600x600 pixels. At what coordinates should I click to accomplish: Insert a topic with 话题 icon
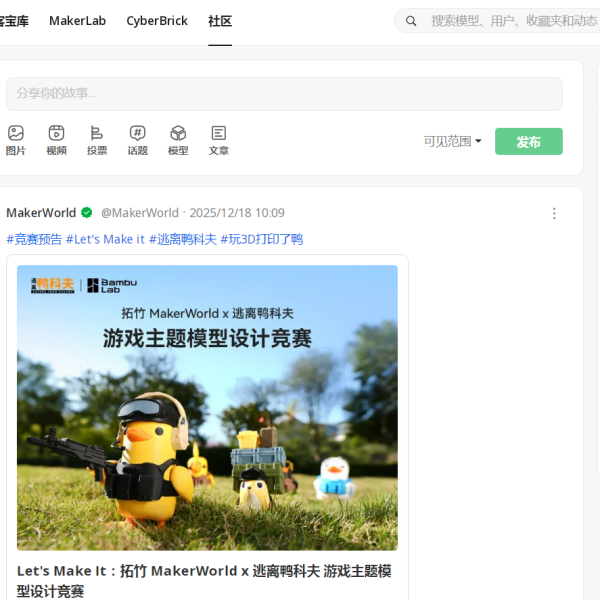[x=137, y=140]
